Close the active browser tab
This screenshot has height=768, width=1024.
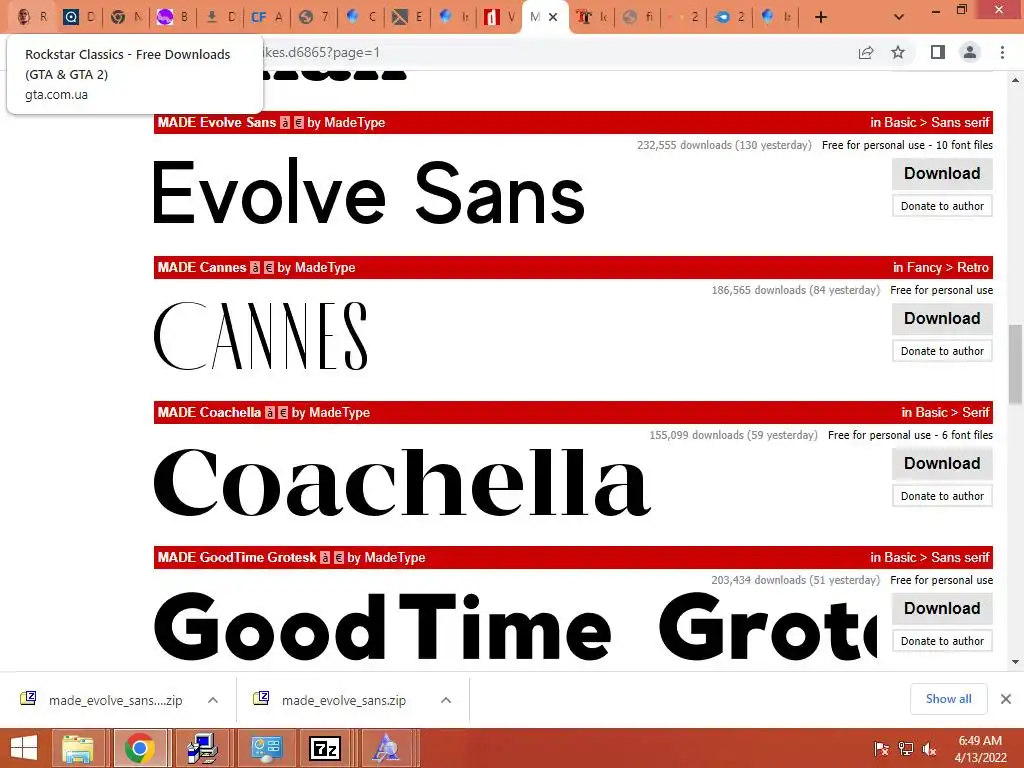553,17
